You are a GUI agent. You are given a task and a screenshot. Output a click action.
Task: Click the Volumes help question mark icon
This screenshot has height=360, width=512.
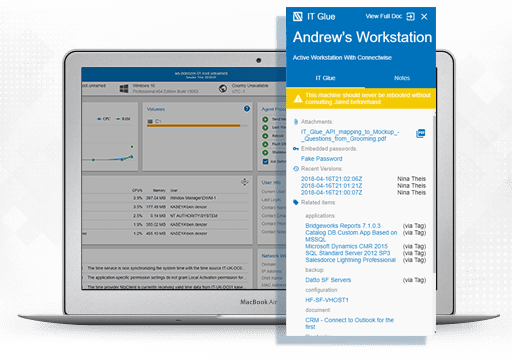[x=247, y=108]
